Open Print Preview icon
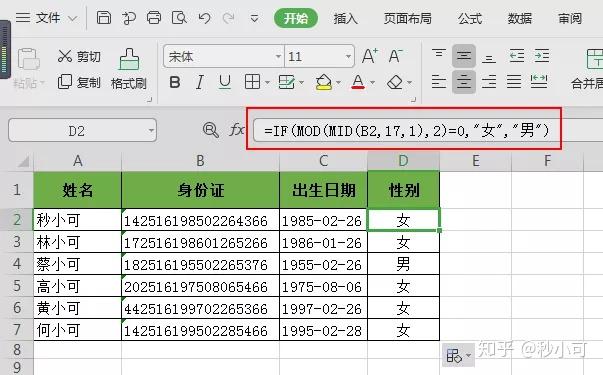The height and width of the screenshot is (375, 603). pos(179,18)
